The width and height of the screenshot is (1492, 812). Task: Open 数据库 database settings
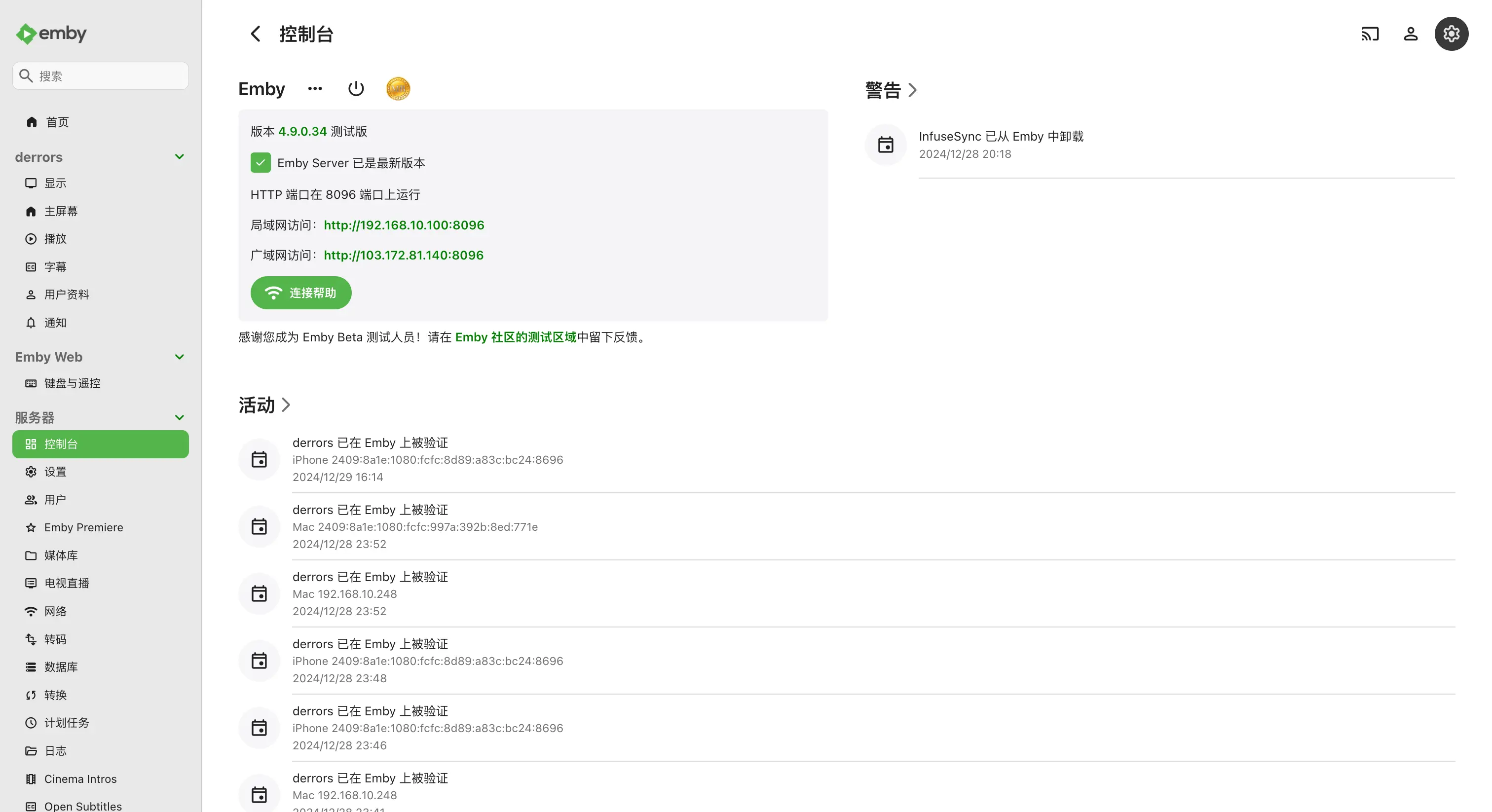[x=100, y=667]
